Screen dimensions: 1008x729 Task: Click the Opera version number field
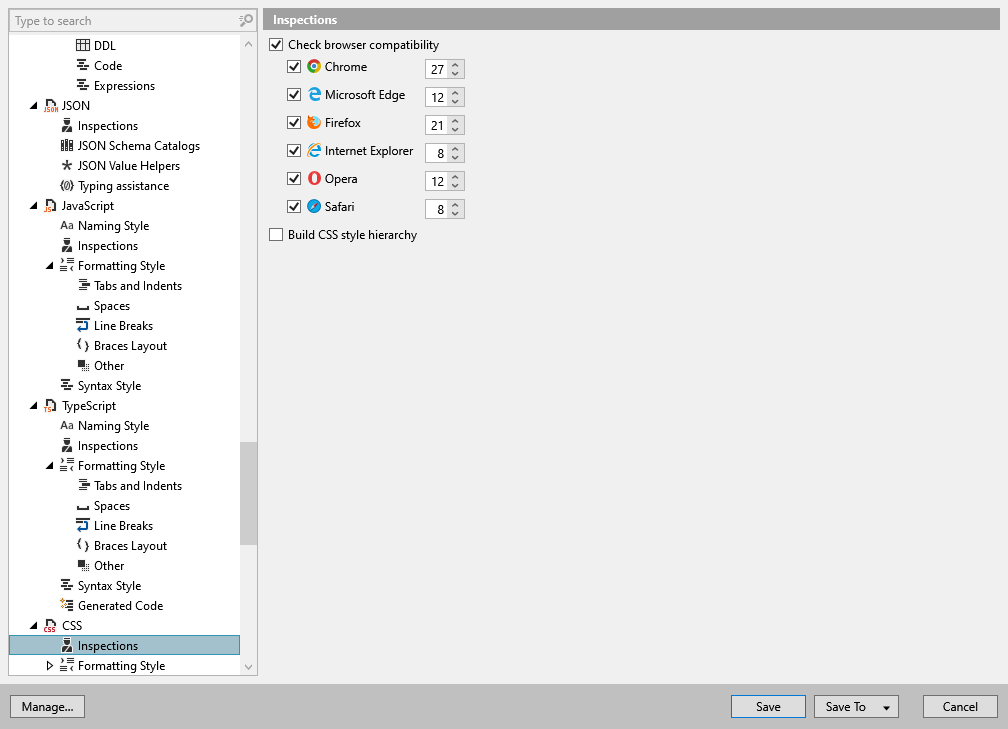tap(437, 181)
